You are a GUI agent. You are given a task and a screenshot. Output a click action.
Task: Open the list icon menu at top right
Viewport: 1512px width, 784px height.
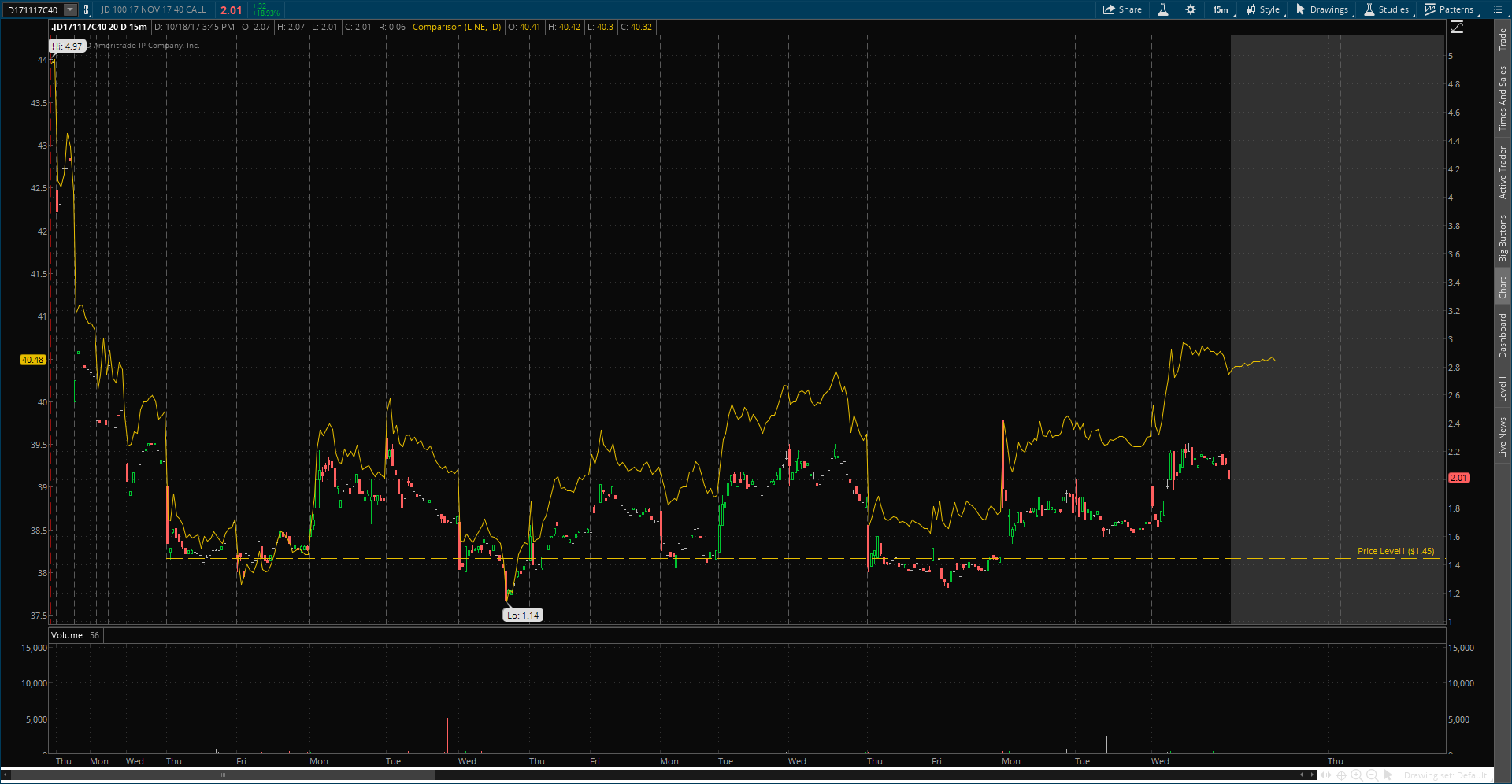click(x=1497, y=9)
